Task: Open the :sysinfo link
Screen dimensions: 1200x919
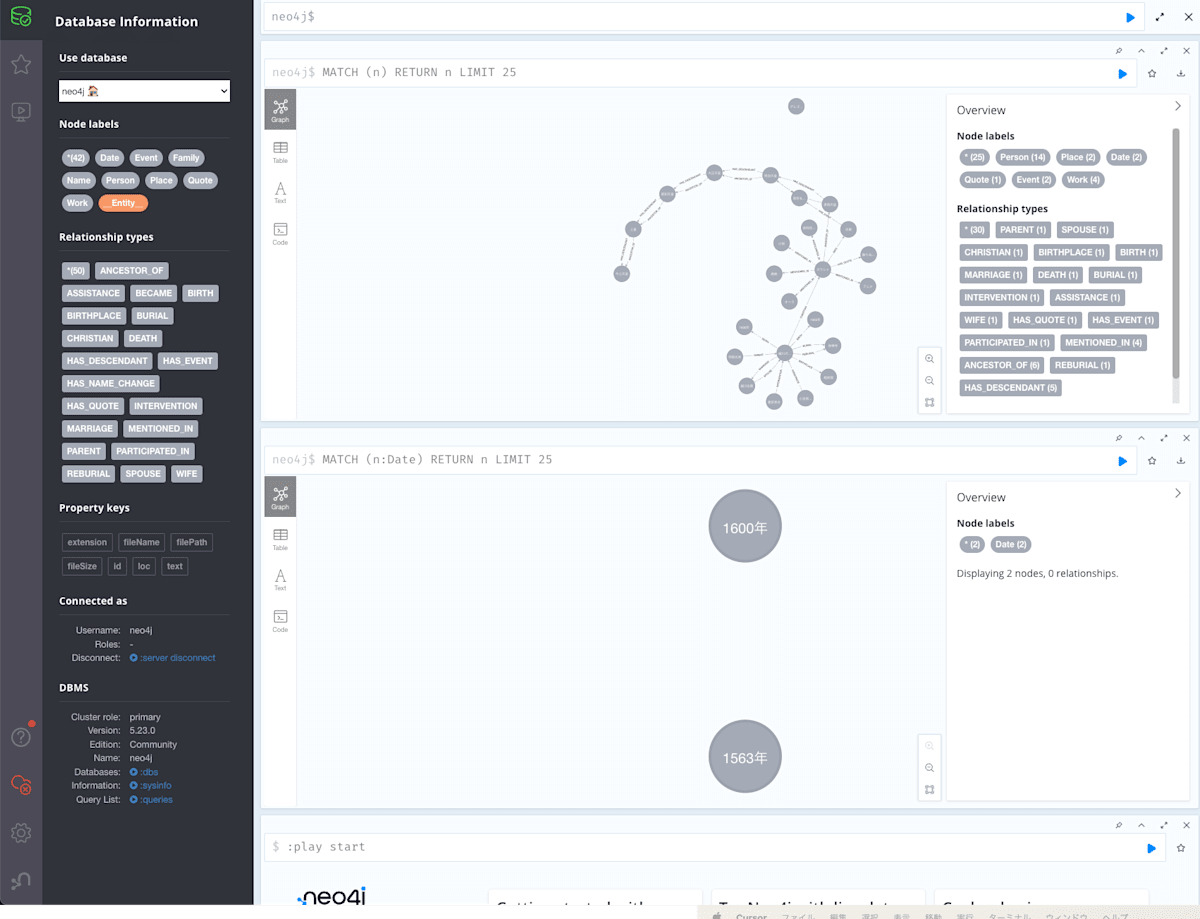Action: tap(155, 786)
